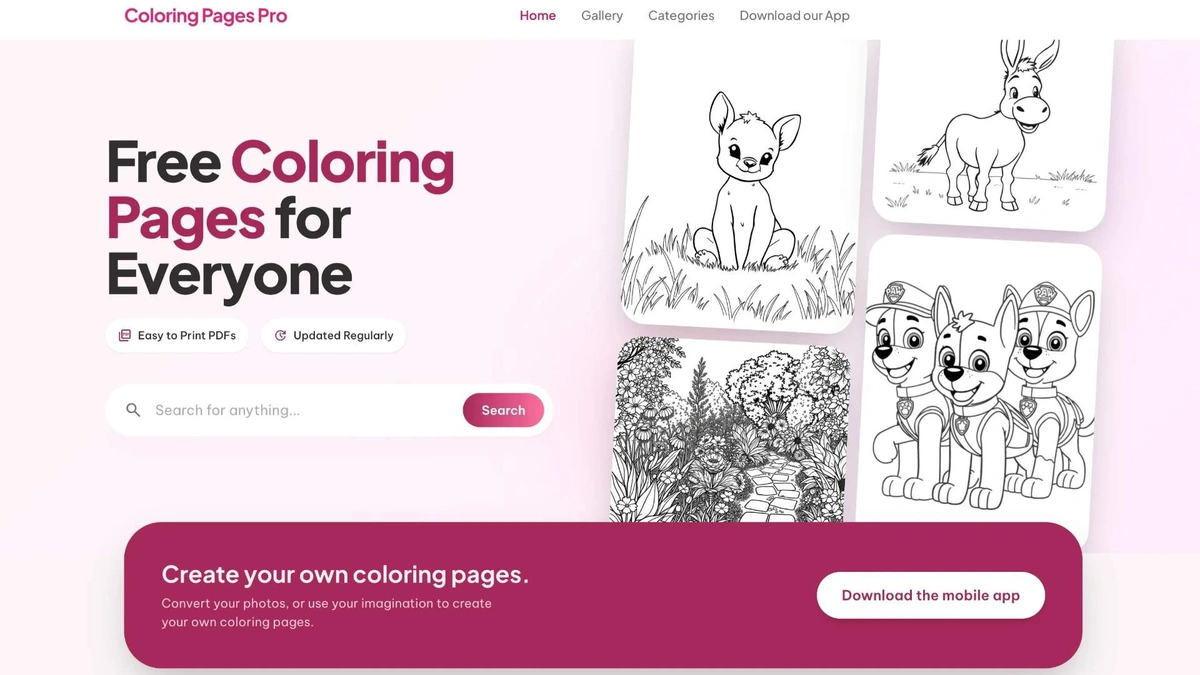The width and height of the screenshot is (1200, 675).
Task: Click the Easy to Print PDFs badge
Action: point(177,335)
